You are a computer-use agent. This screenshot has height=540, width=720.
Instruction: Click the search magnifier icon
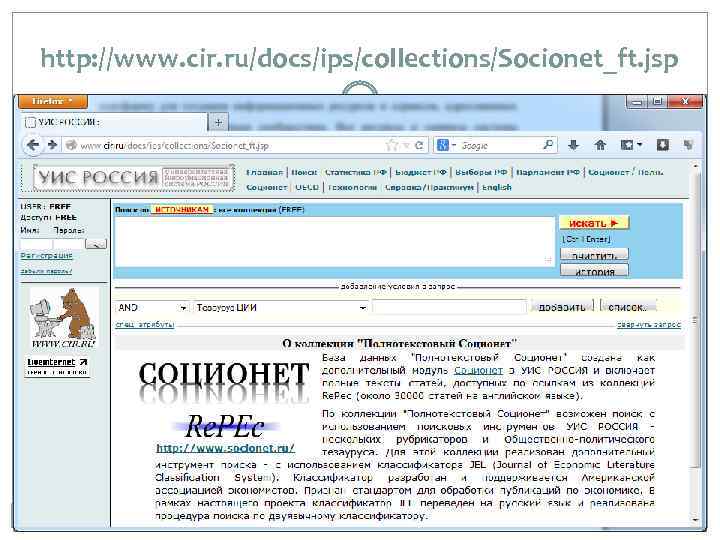pos(548,145)
